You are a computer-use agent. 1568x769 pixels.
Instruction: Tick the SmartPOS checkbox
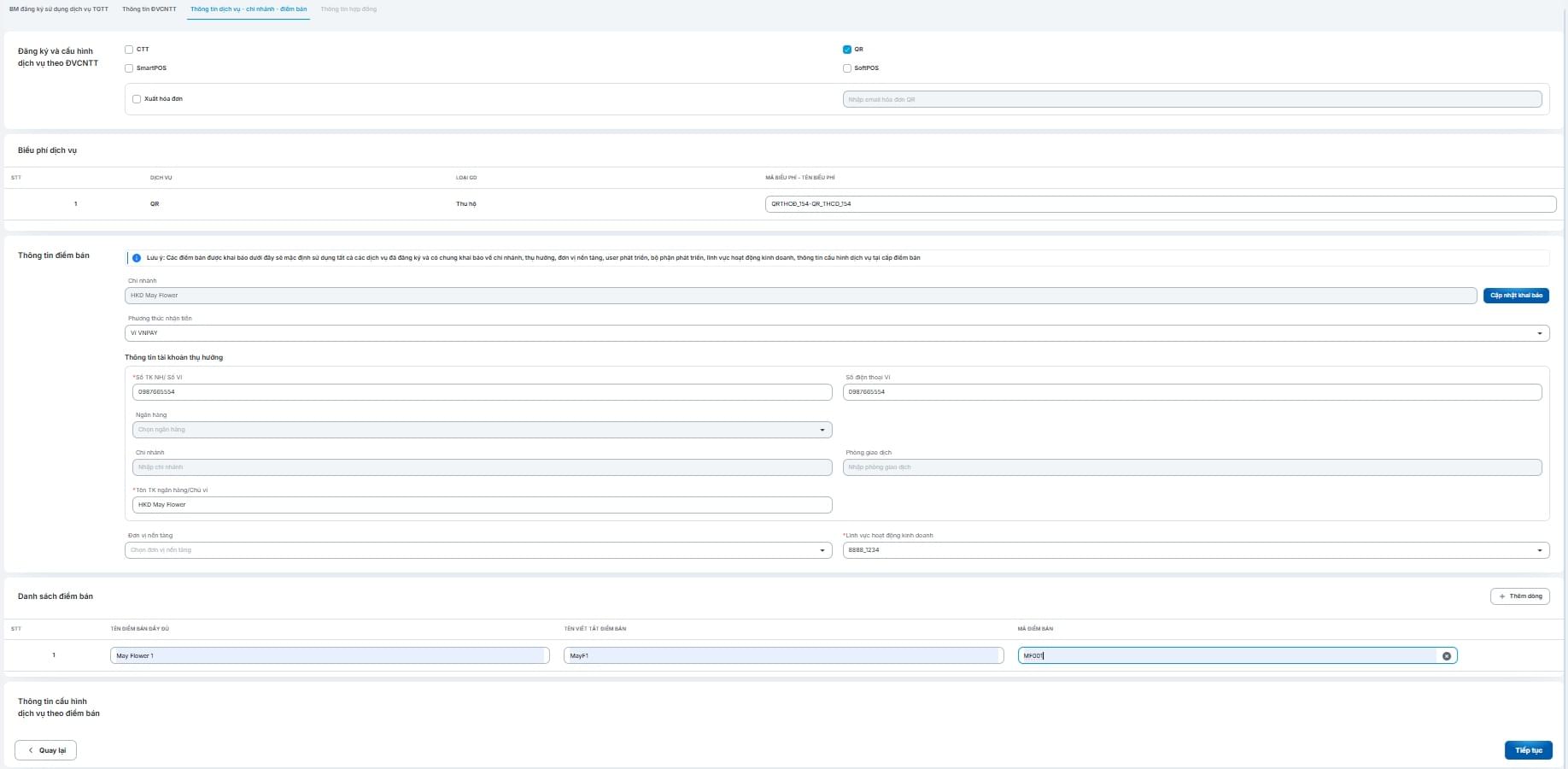coord(129,68)
